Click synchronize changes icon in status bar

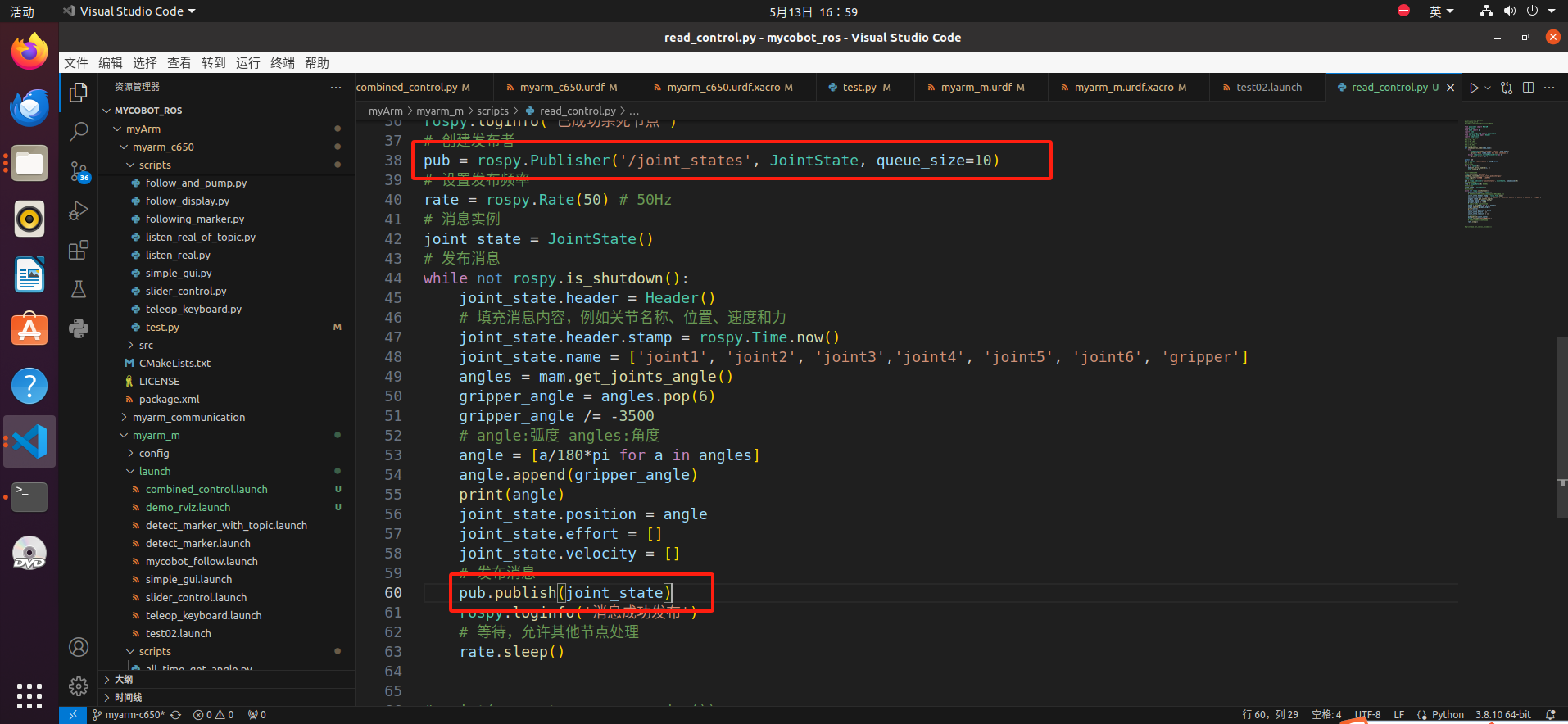175,715
